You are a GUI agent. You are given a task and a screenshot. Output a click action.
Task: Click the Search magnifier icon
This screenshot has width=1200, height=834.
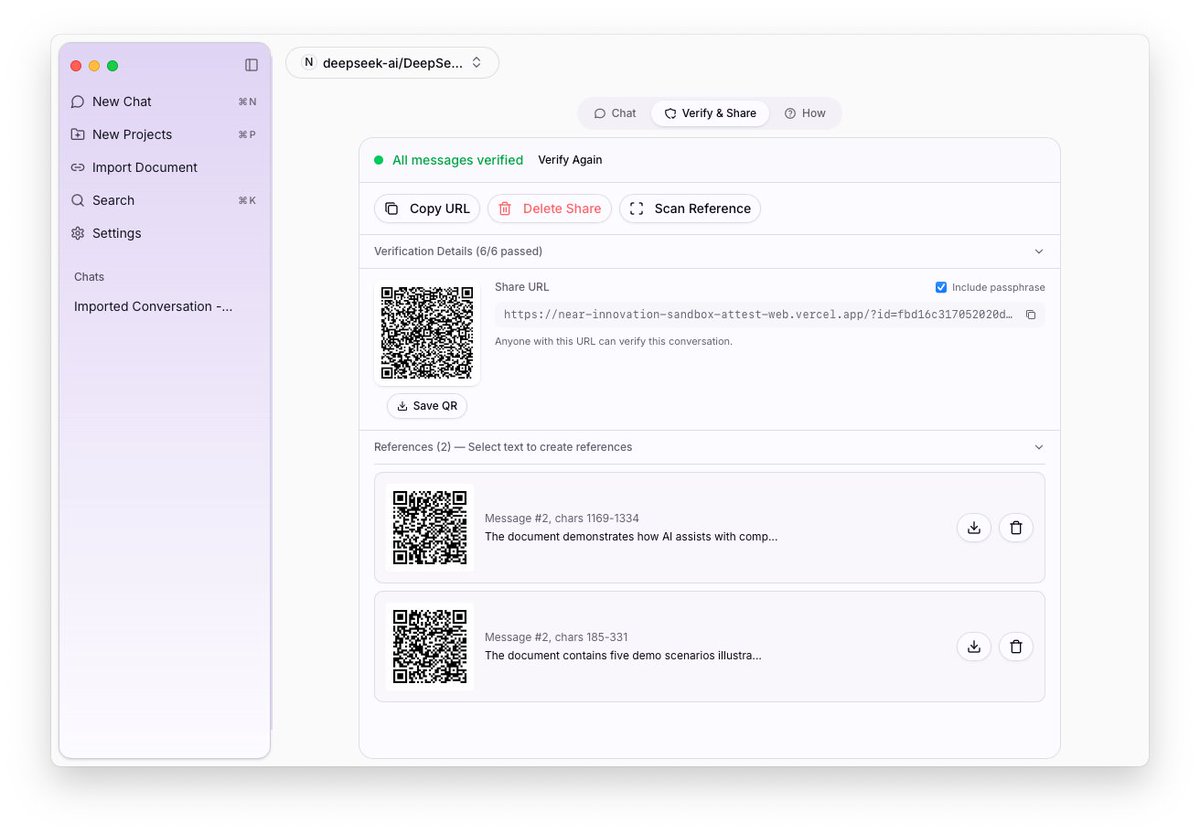[x=78, y=200]
